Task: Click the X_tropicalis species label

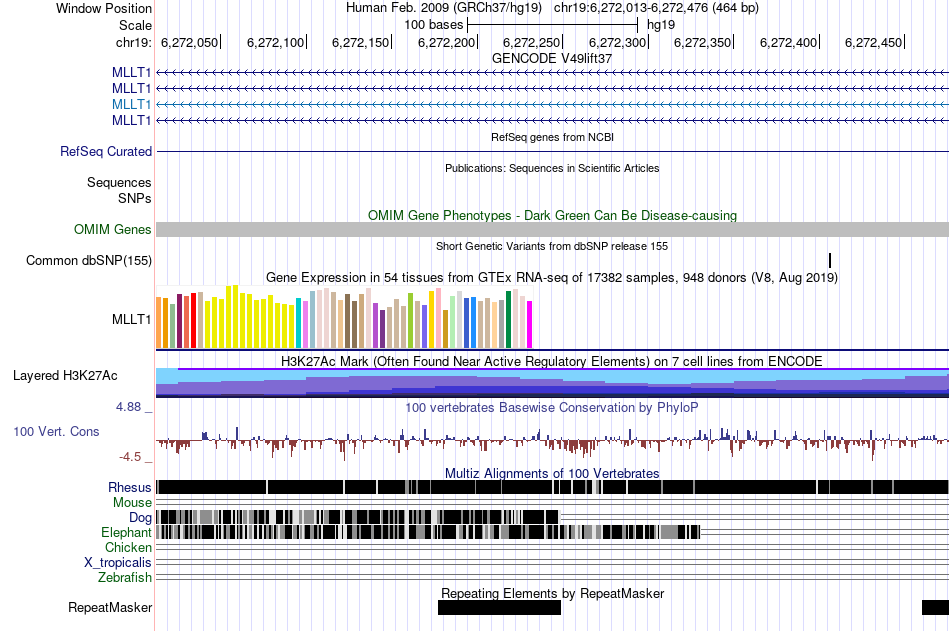Action: point(118,563)
